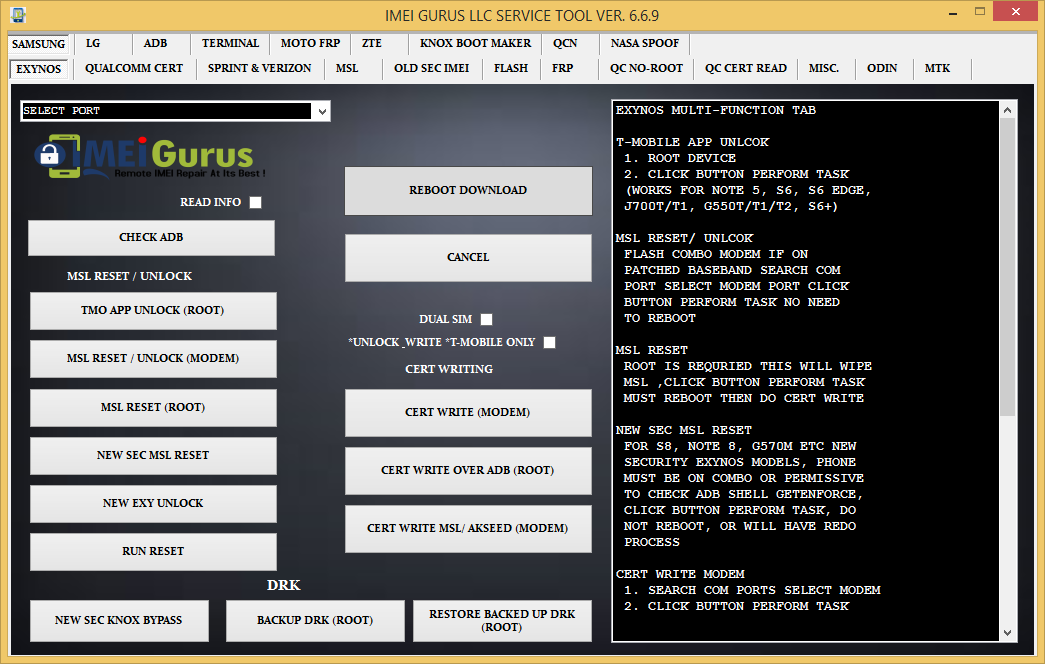
Task: Click the 'T-MOBILE APP UNLCOK' log heading
Action: click(692, 142)
